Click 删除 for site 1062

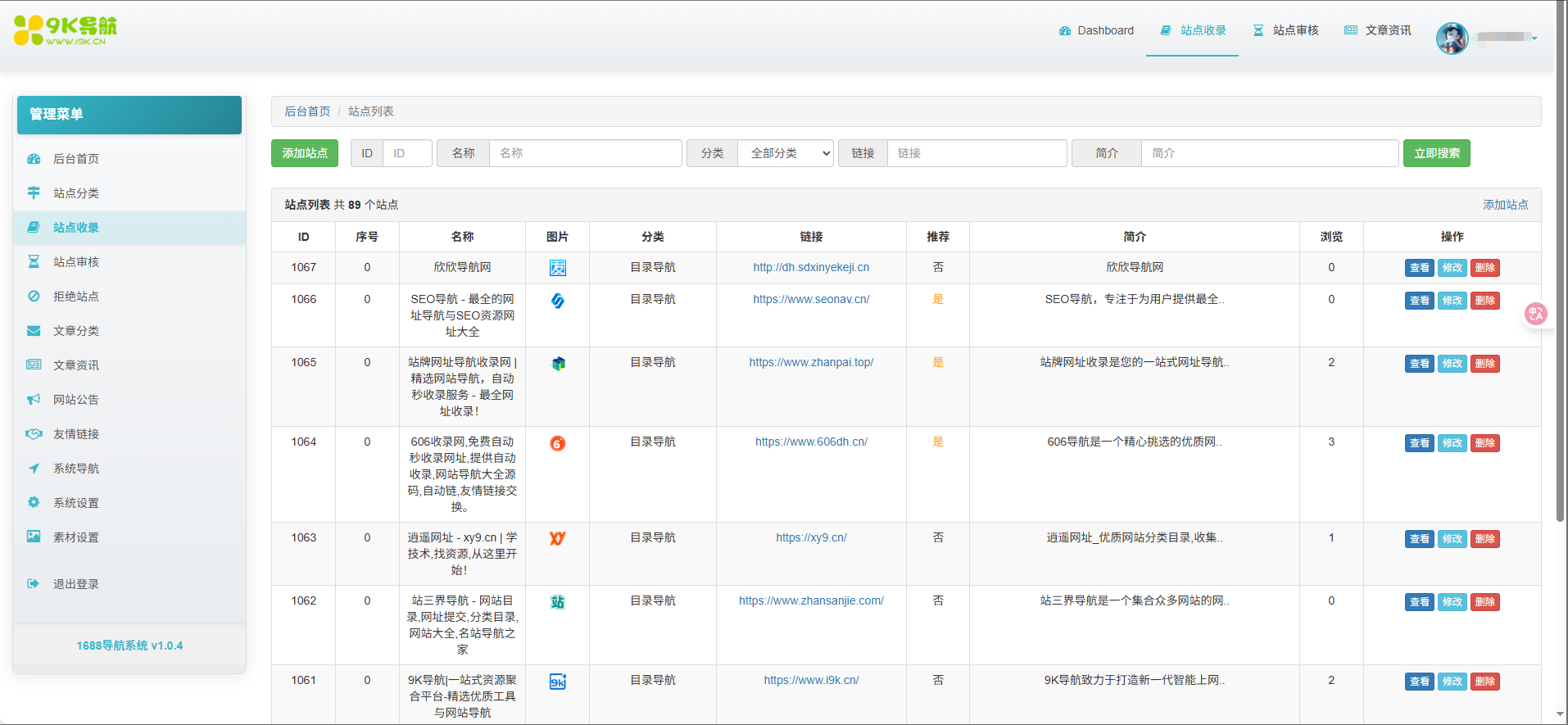(x=1485, y=602)
